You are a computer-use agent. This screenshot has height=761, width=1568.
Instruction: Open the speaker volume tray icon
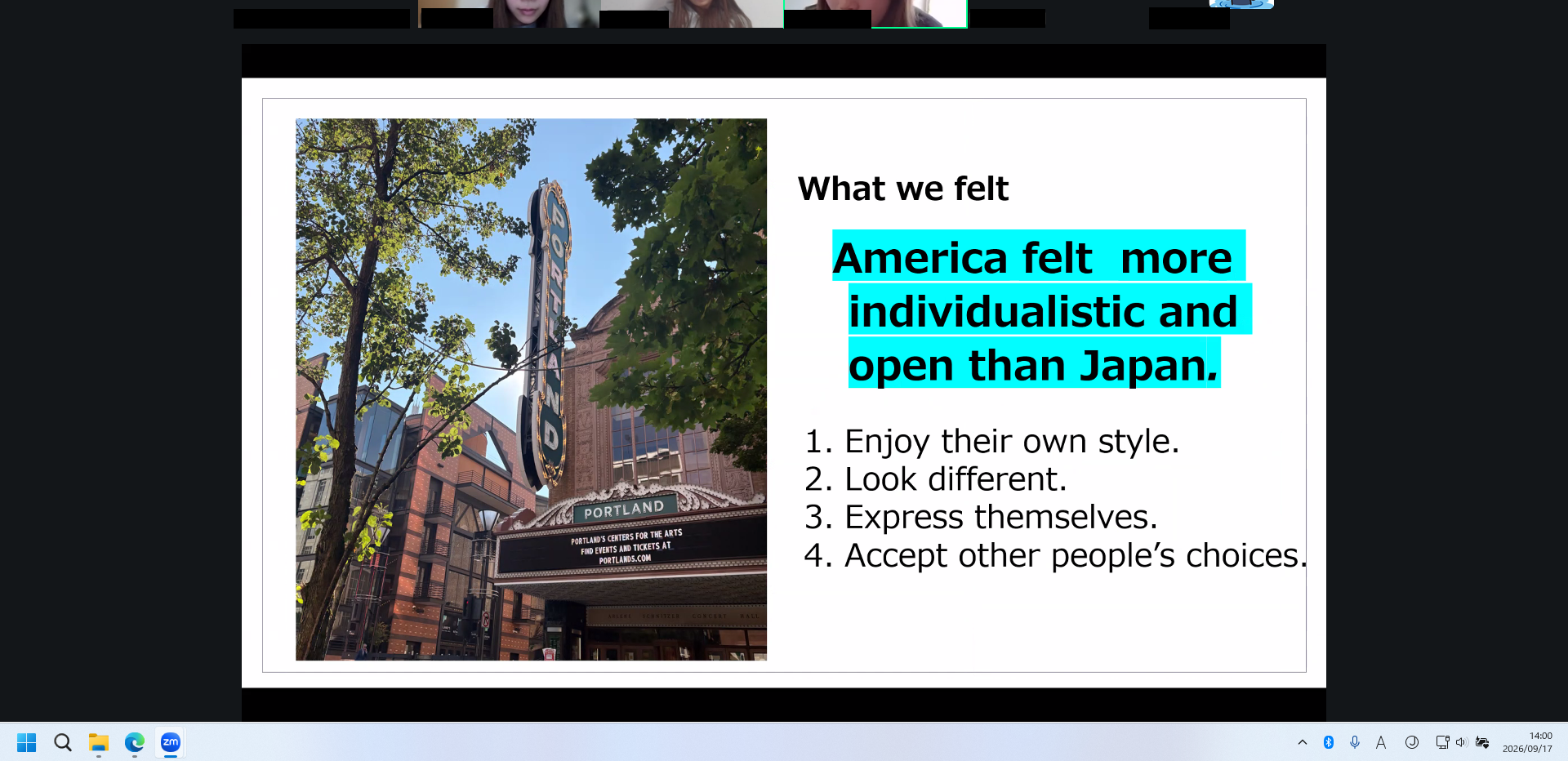[1462, 742]
